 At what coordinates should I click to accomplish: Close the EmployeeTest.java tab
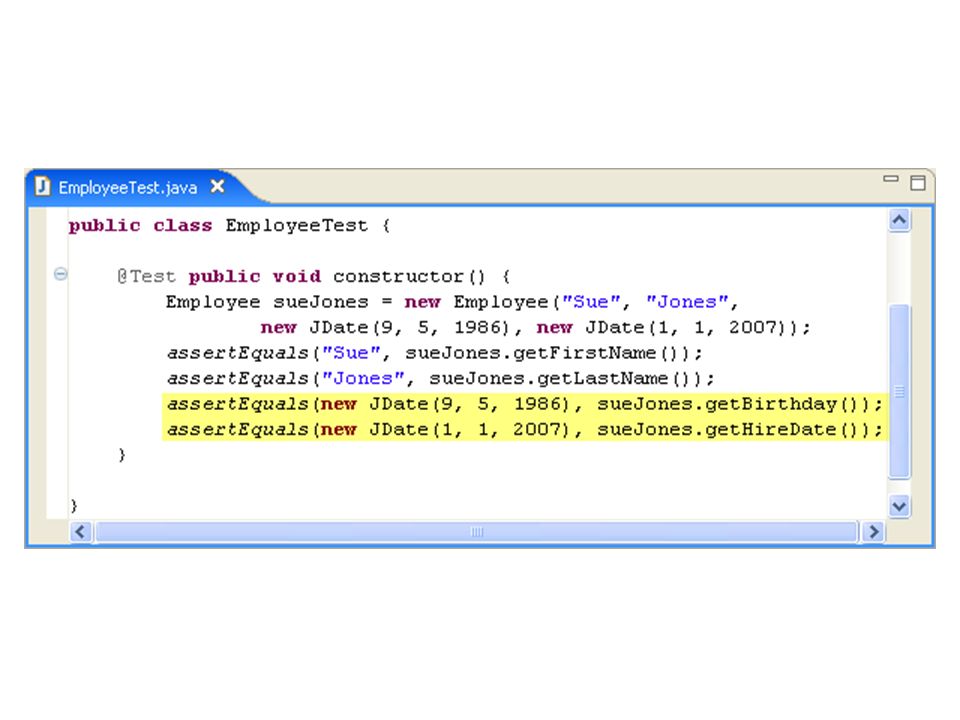click(217, 187)
